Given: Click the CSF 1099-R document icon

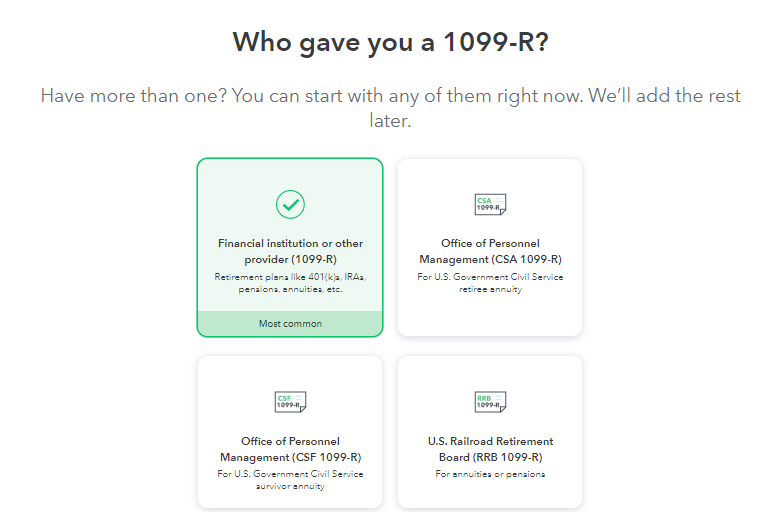Looking at the screenshot, I should (x=290, y=402).
